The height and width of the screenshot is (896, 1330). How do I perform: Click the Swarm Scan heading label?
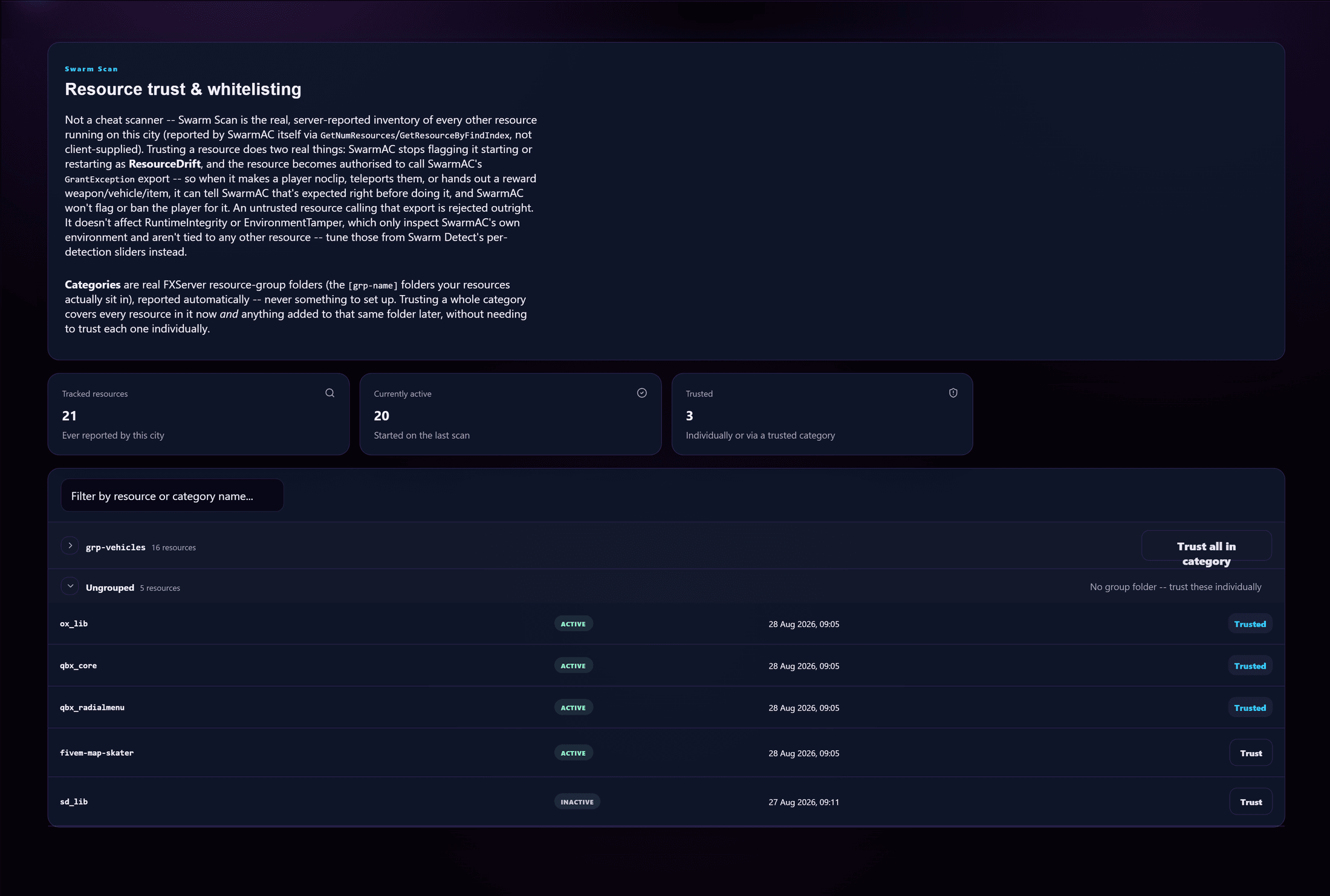(x=91, y=69)
